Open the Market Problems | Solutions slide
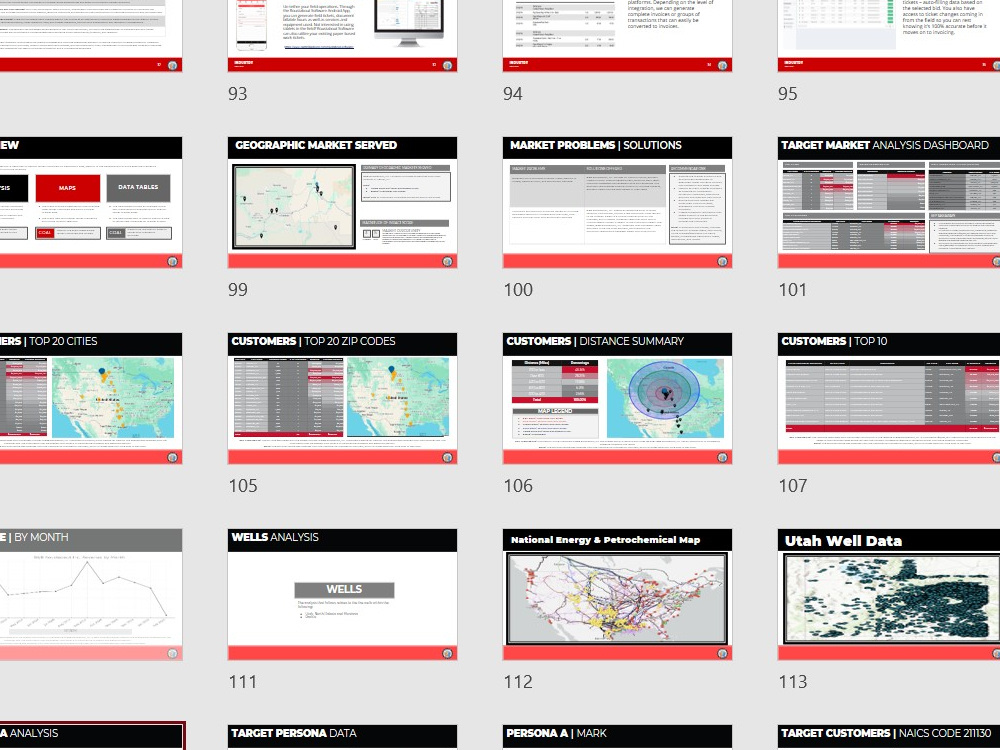Viewport: 1000px width, 750px height. point(617,202)
